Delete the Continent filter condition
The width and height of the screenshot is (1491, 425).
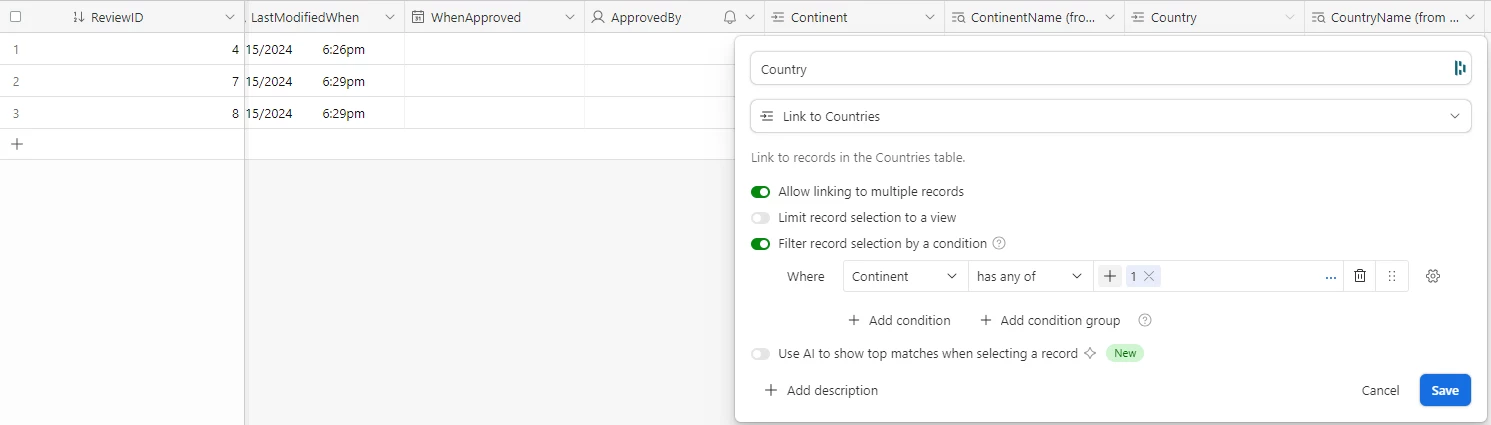click(x=1359, y=276)
